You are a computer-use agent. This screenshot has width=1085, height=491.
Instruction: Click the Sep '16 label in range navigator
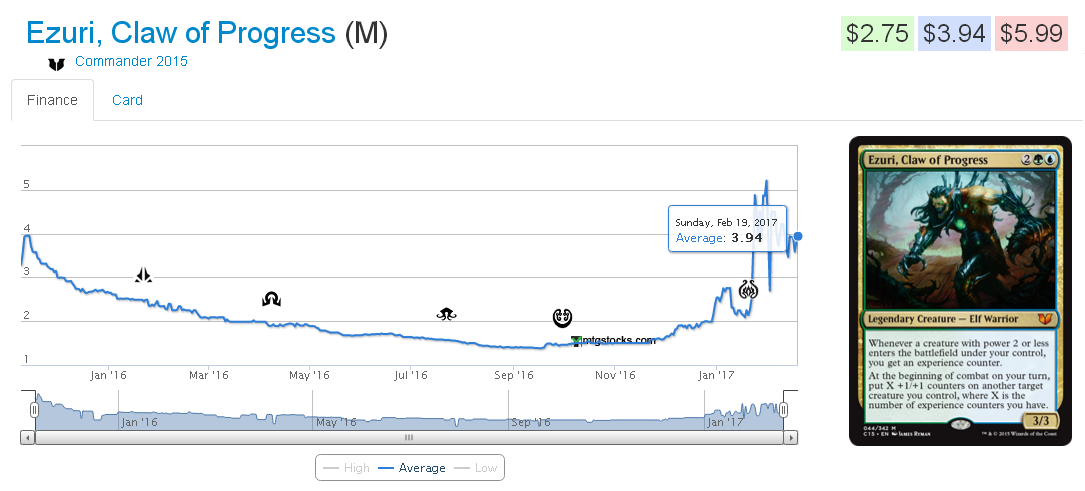pos(530,422)
